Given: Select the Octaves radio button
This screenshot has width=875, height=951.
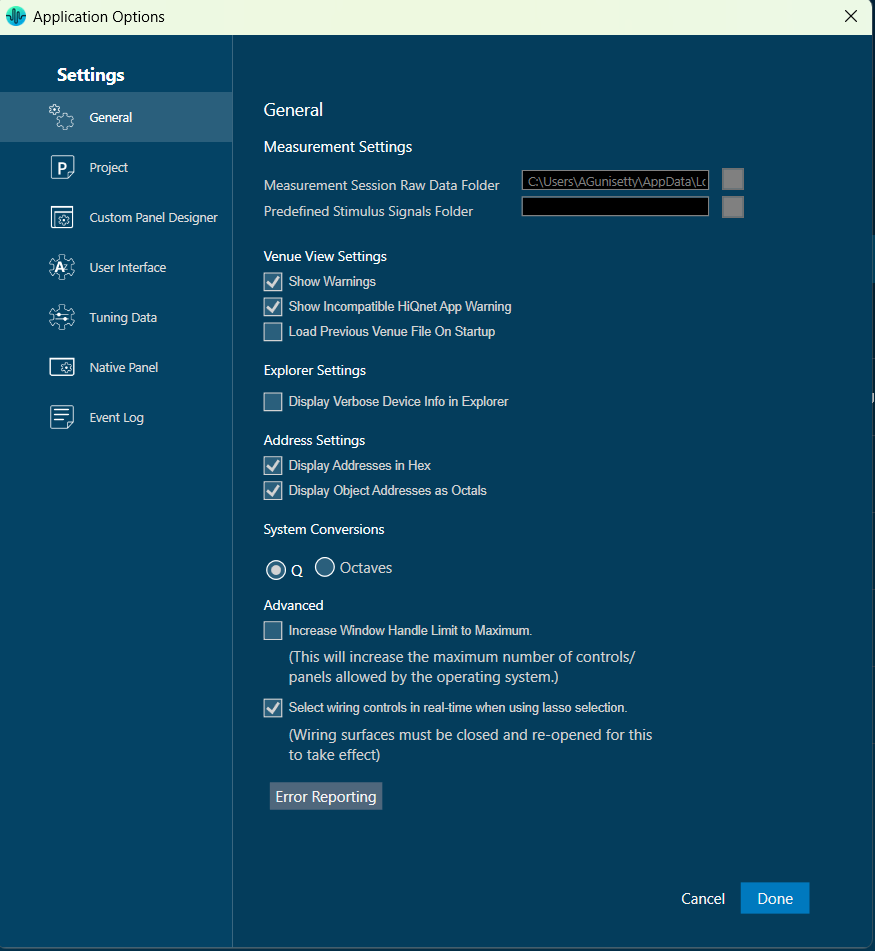Looking at the screenshot, I should tap(325, 568).
